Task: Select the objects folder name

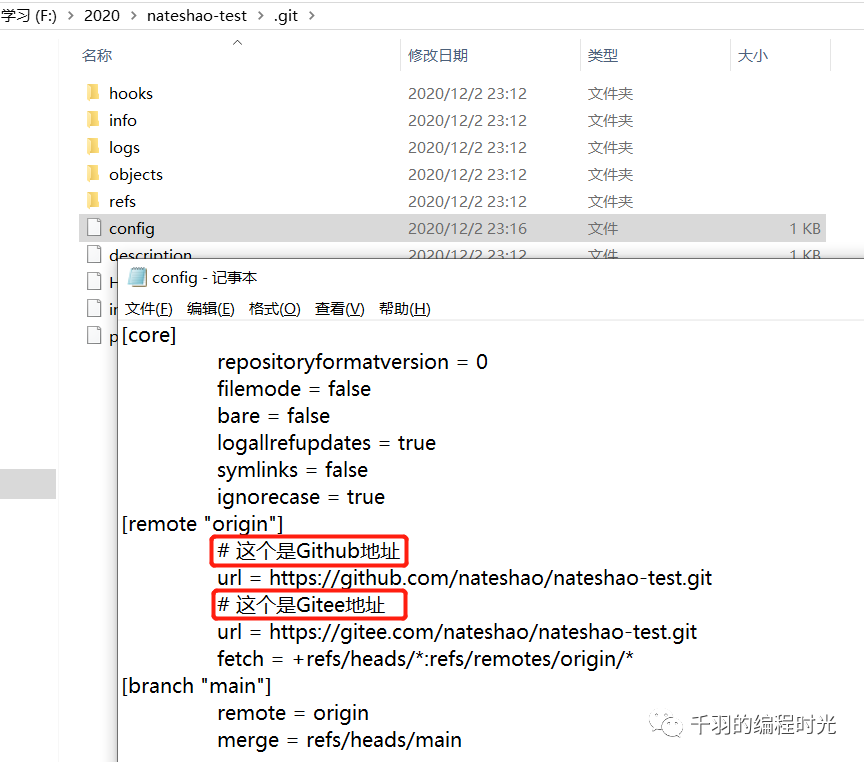Action: [x=136, y=175]
